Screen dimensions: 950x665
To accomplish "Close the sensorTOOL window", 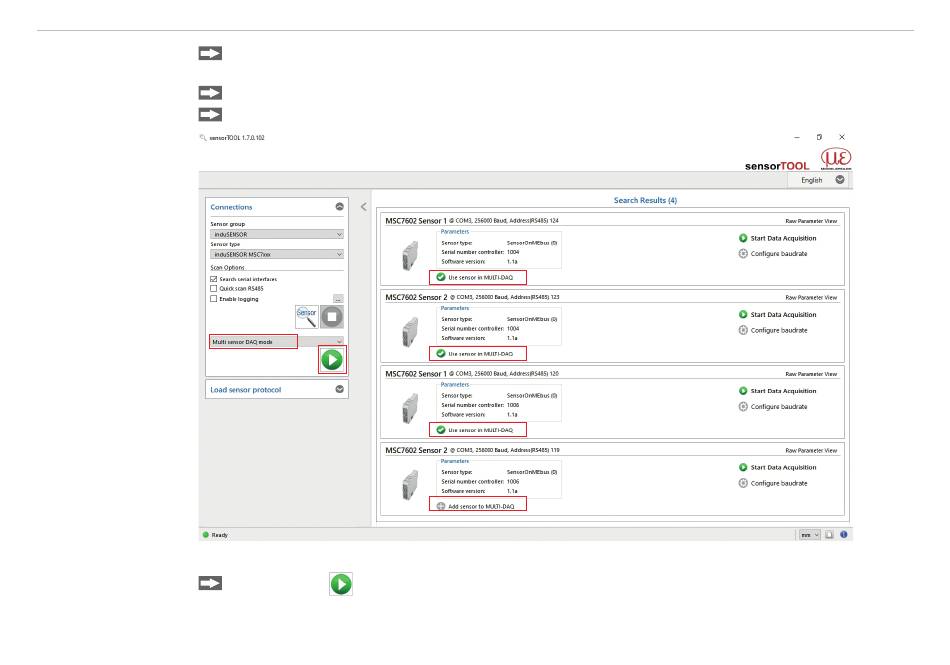I will click(x=842, y=137).
